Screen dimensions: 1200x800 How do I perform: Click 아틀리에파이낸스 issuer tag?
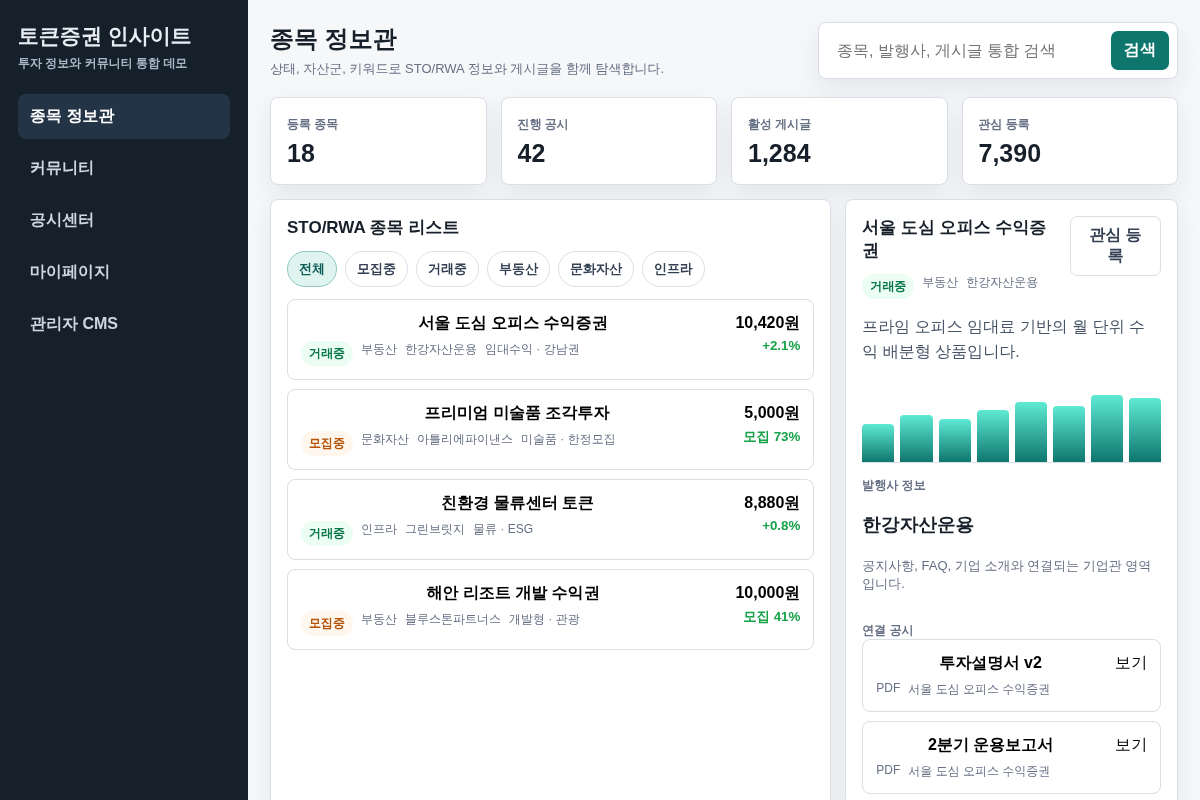[x=465, y=440]
